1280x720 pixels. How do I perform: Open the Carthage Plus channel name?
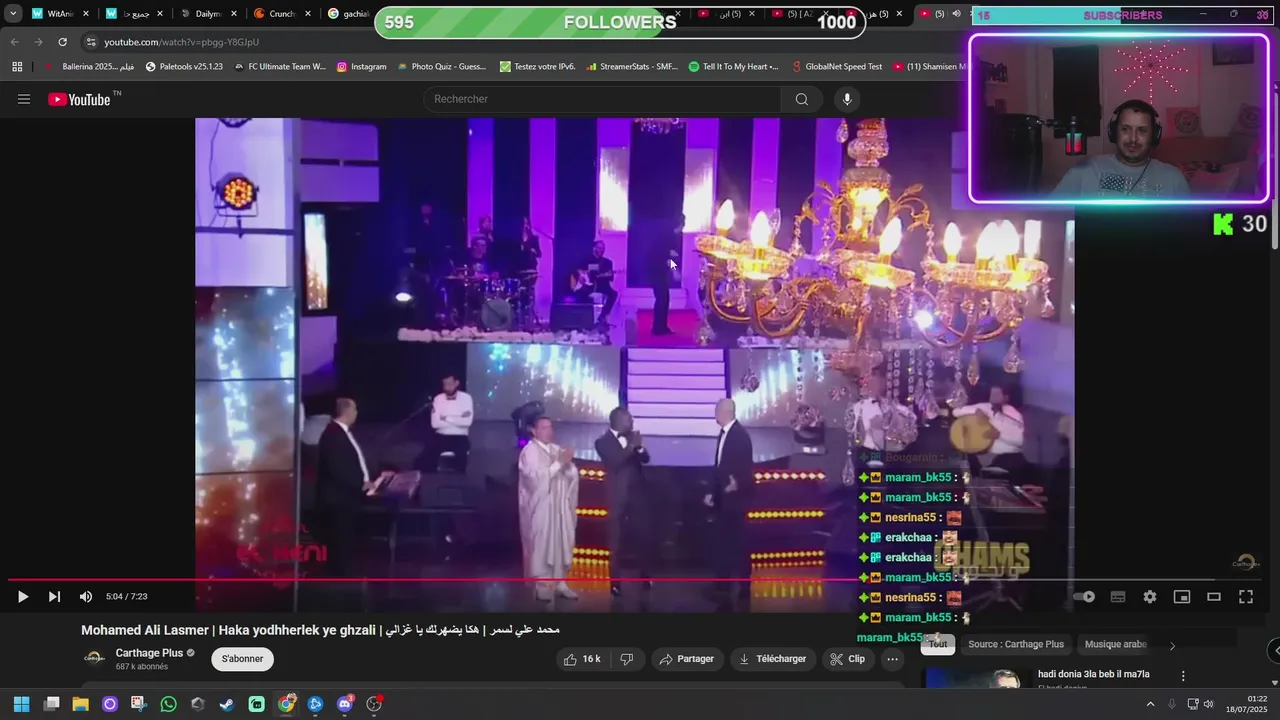[149, 653]
